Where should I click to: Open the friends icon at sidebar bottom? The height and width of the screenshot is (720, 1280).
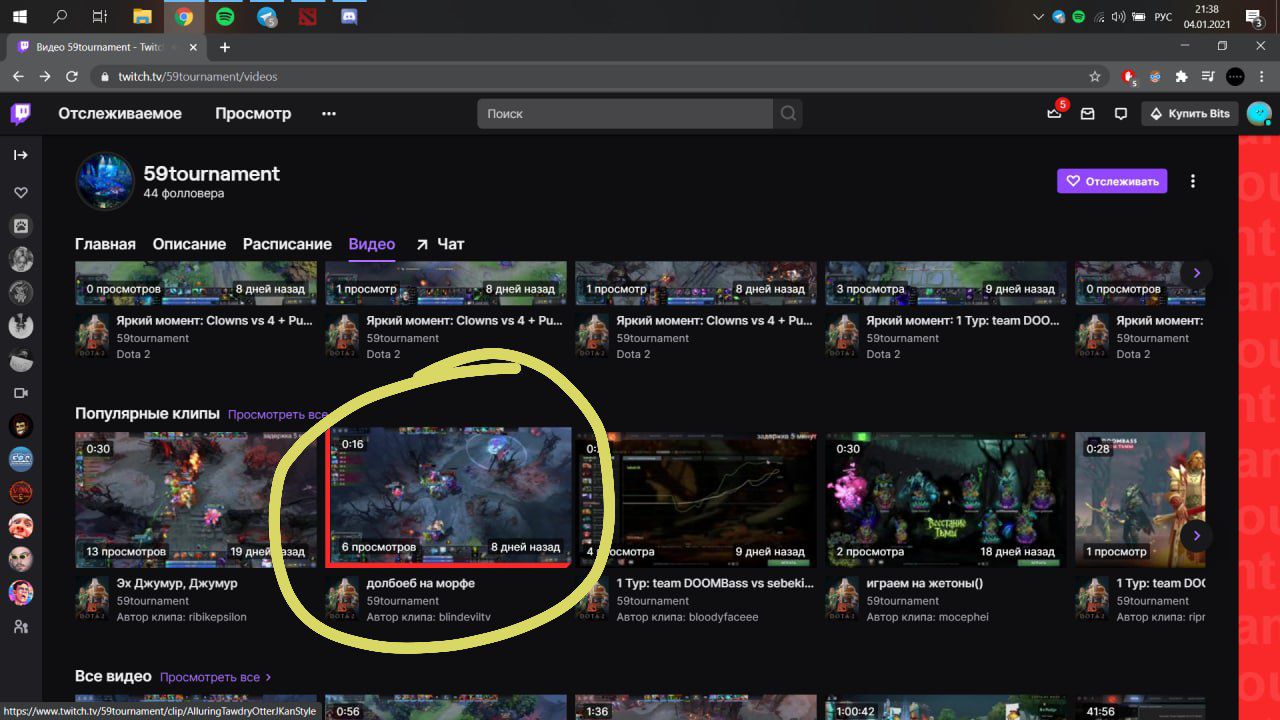point(21,627)
